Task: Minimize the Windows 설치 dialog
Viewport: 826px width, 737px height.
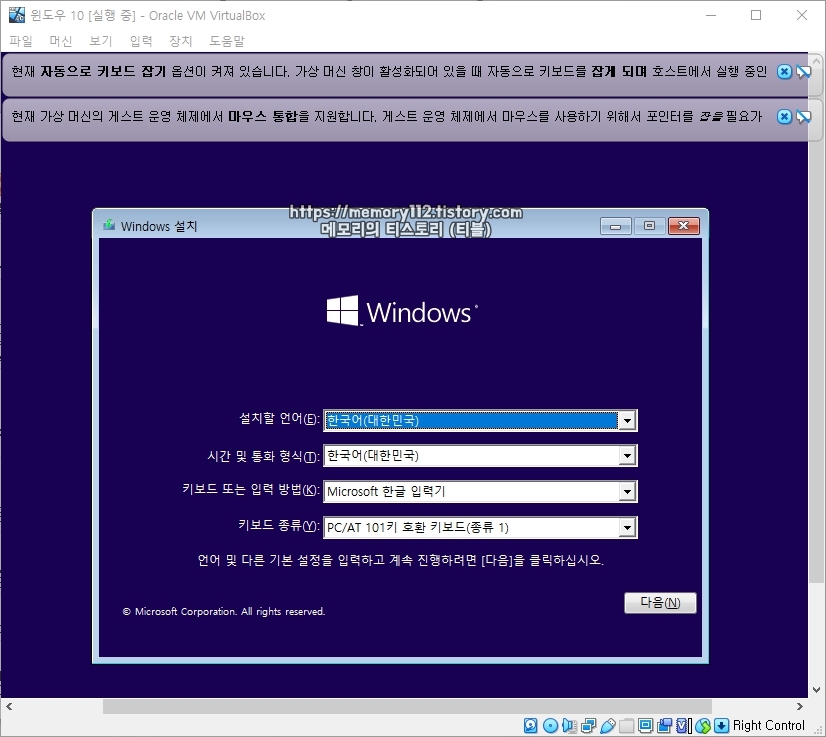Action: point(615,226)
